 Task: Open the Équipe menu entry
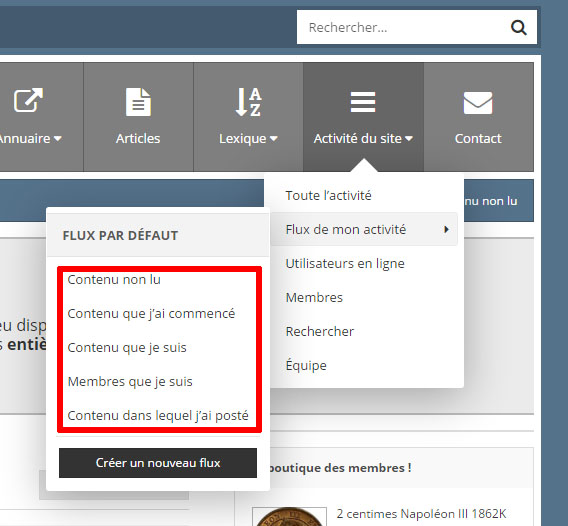point(306,365)
